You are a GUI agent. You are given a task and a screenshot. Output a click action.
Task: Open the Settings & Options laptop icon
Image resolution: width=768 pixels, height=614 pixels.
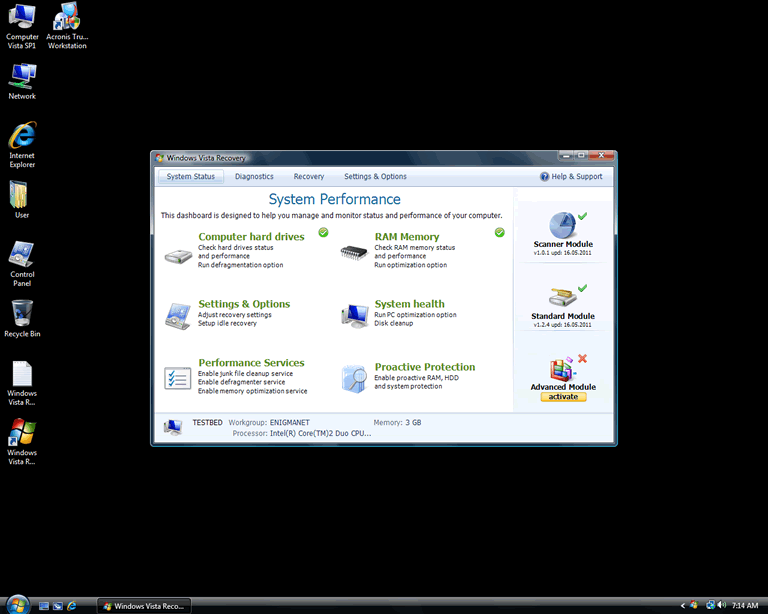177,316
